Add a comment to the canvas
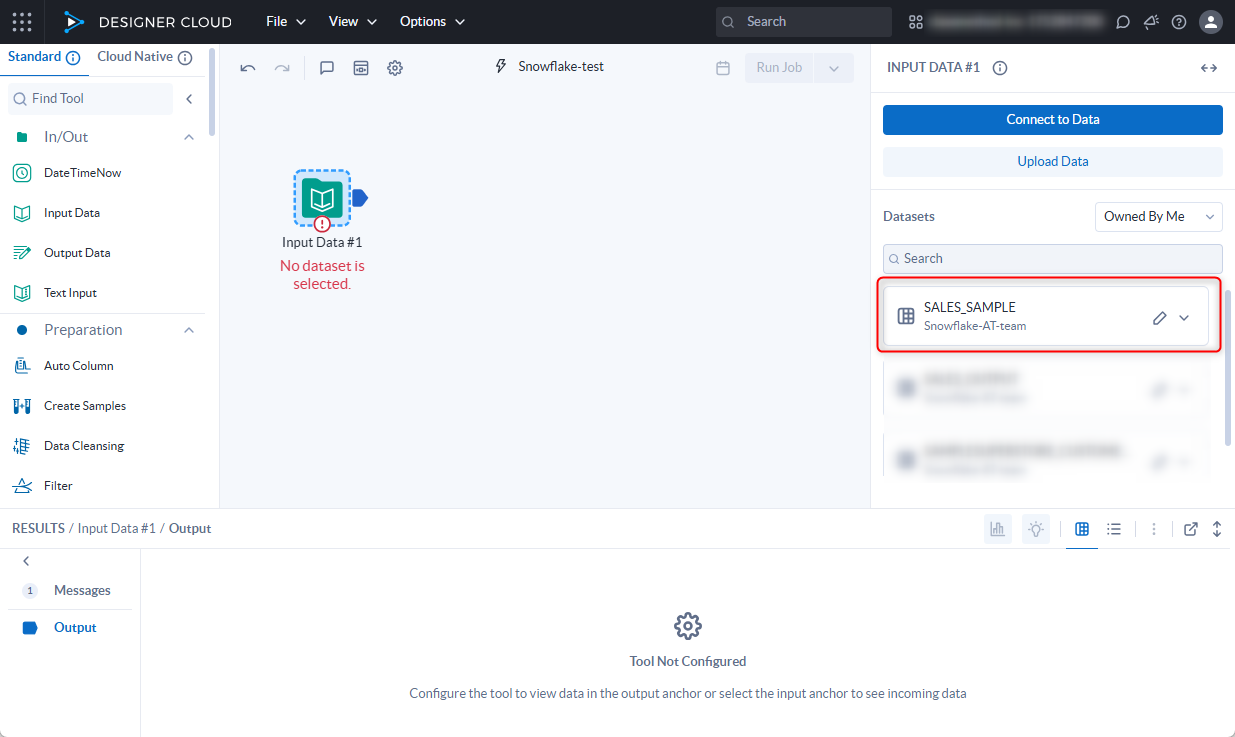 (x=327, y=68)
